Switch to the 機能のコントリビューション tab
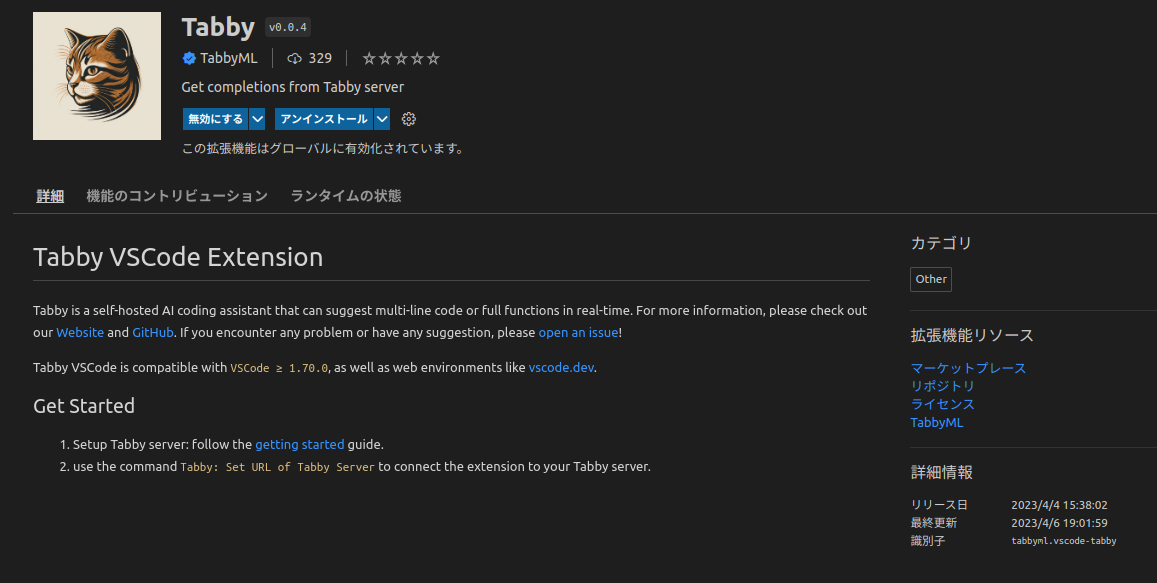 click(177, 195)
